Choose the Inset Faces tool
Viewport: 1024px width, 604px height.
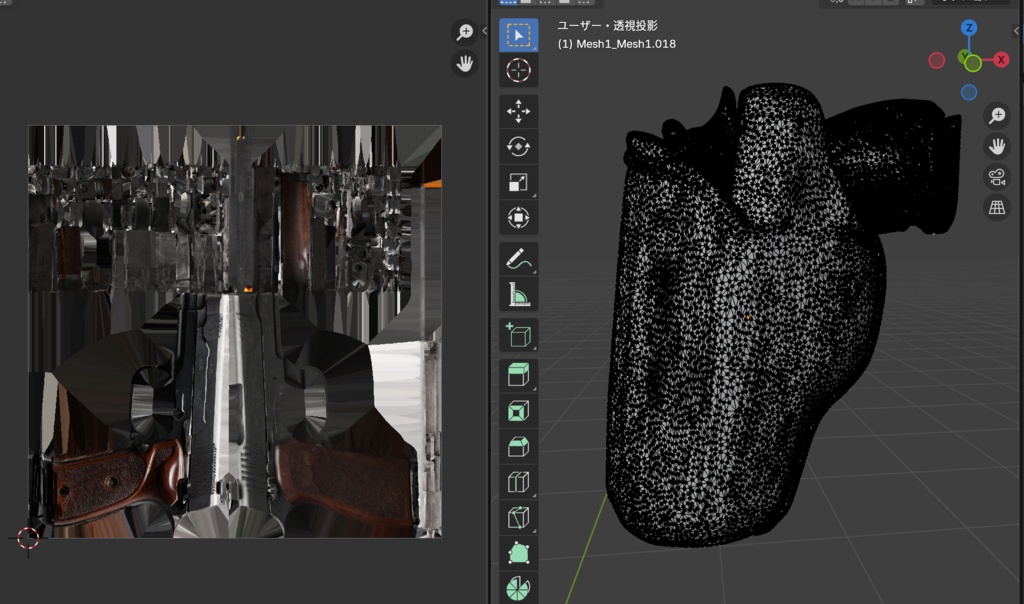519,411
